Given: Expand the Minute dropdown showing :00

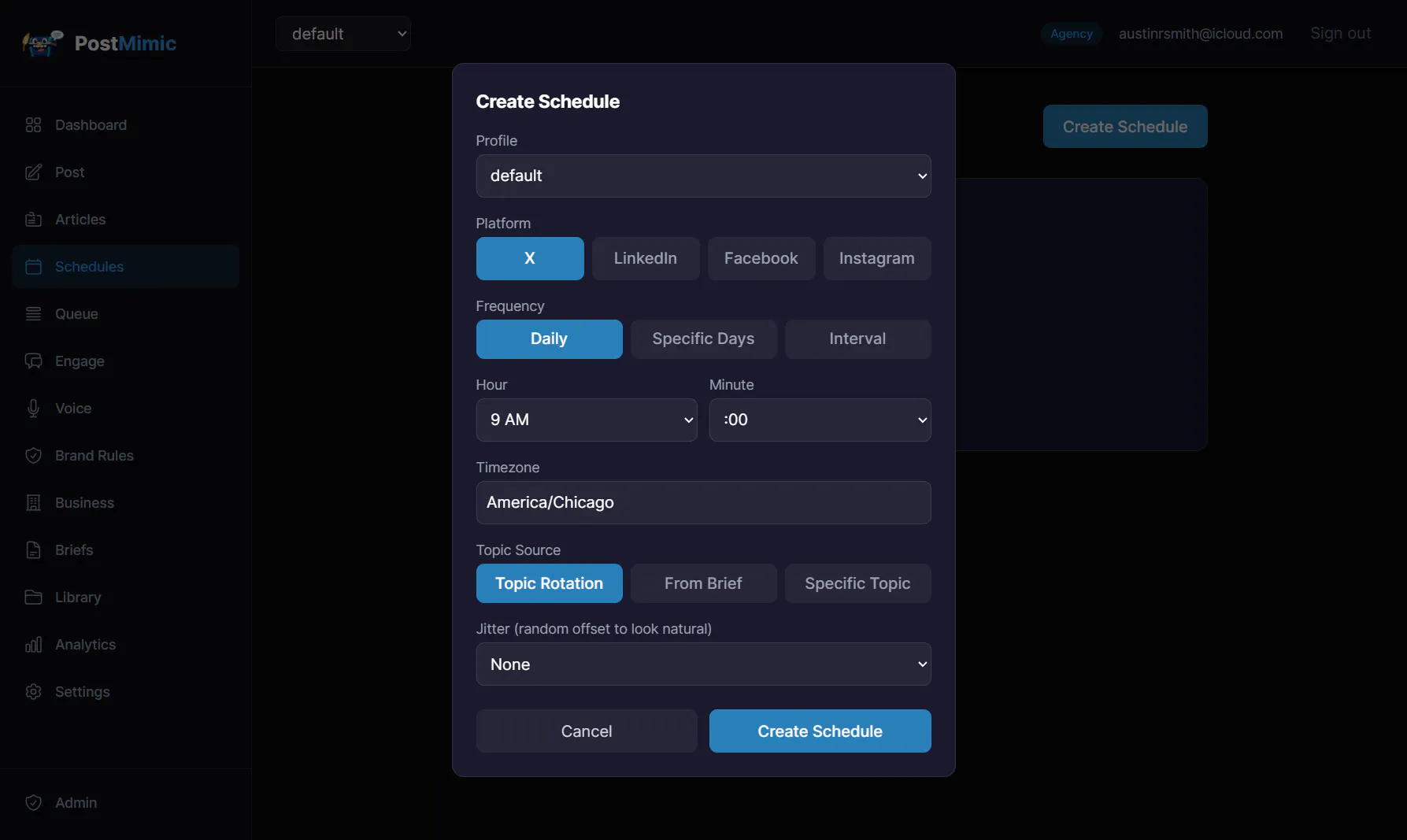Looking at the screenshot, I should [x=820, y=420].
